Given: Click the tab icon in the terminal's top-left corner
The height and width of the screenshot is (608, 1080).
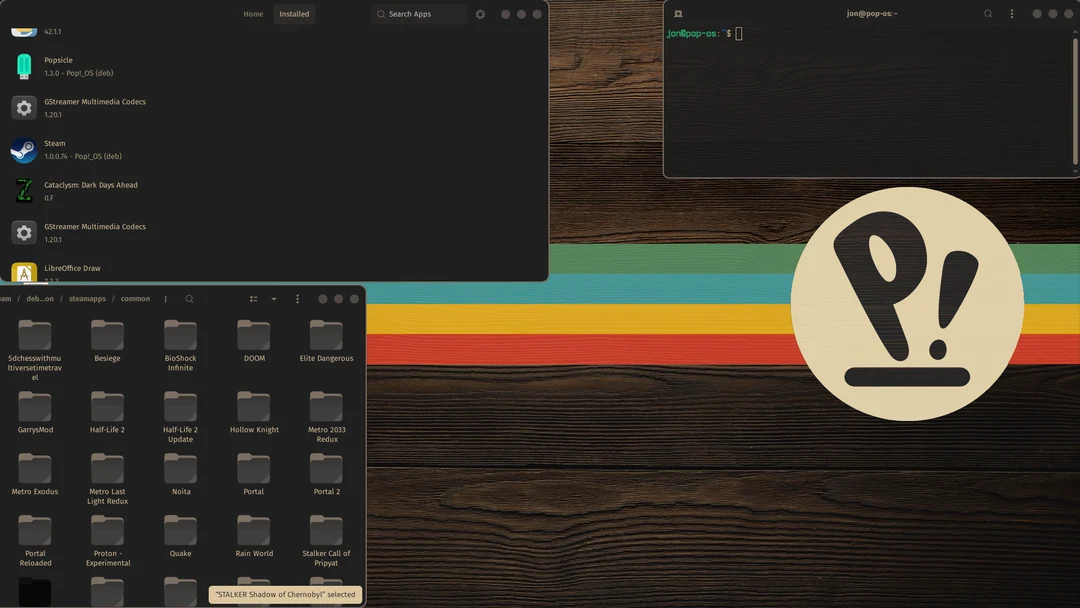Looking at the screenshot, I should tap(677, 13).
